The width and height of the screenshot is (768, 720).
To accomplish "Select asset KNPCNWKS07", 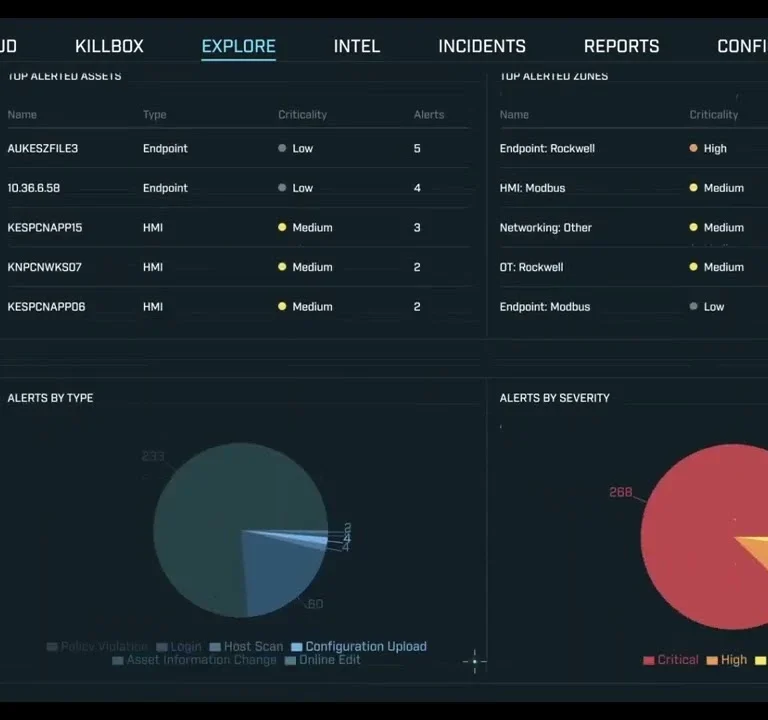I will point(44,267).
